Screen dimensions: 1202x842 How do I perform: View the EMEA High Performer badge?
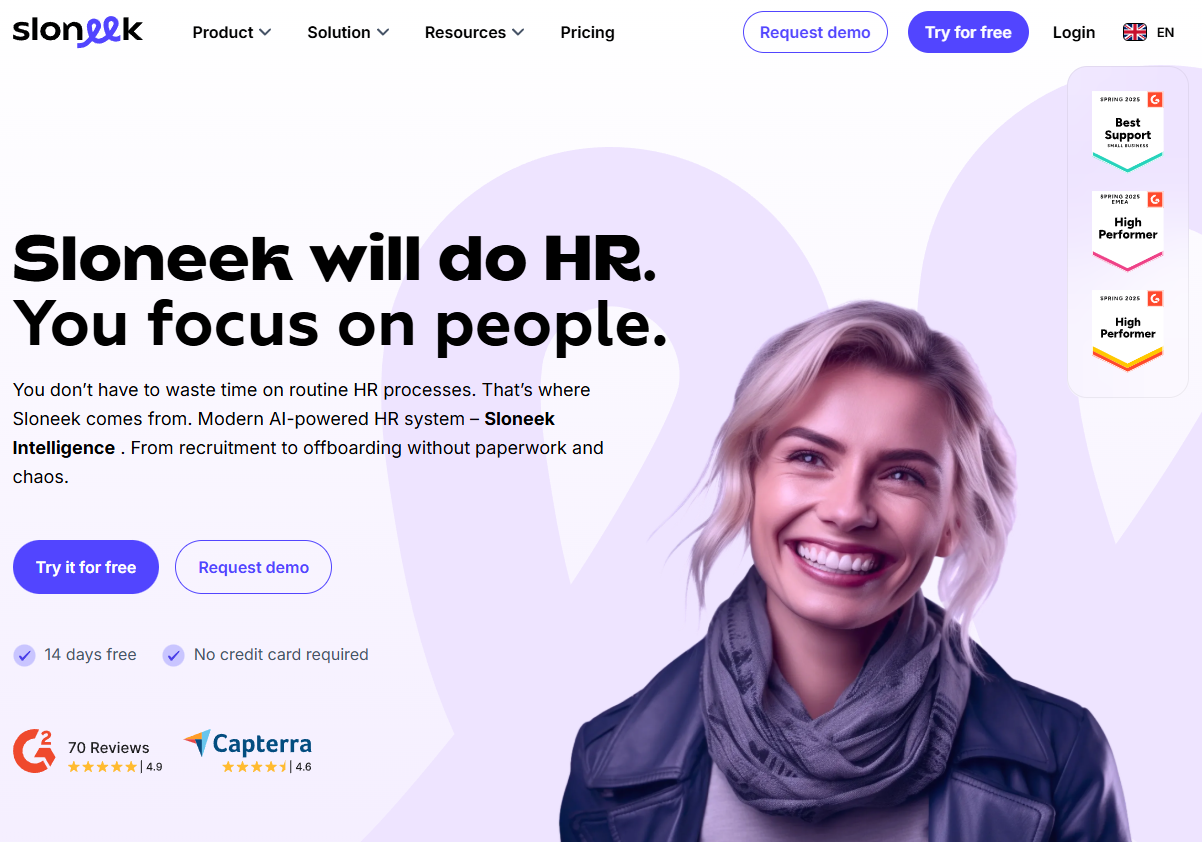[1127, 231]
